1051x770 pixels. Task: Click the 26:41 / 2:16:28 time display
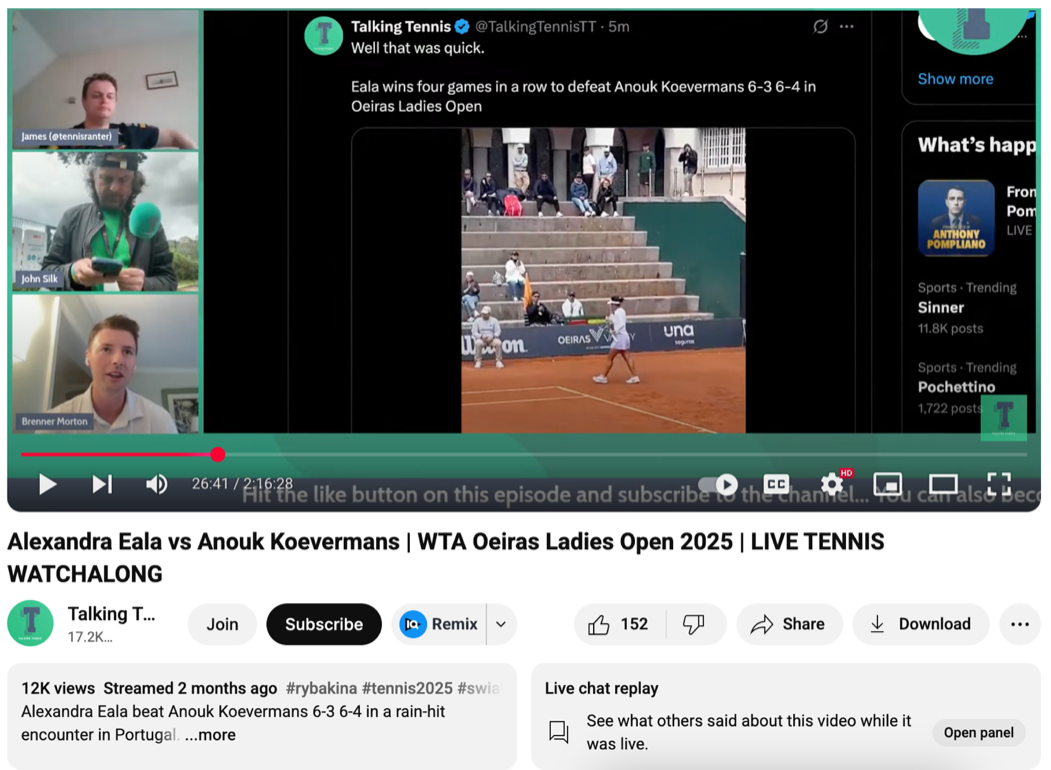click(242, 484)
